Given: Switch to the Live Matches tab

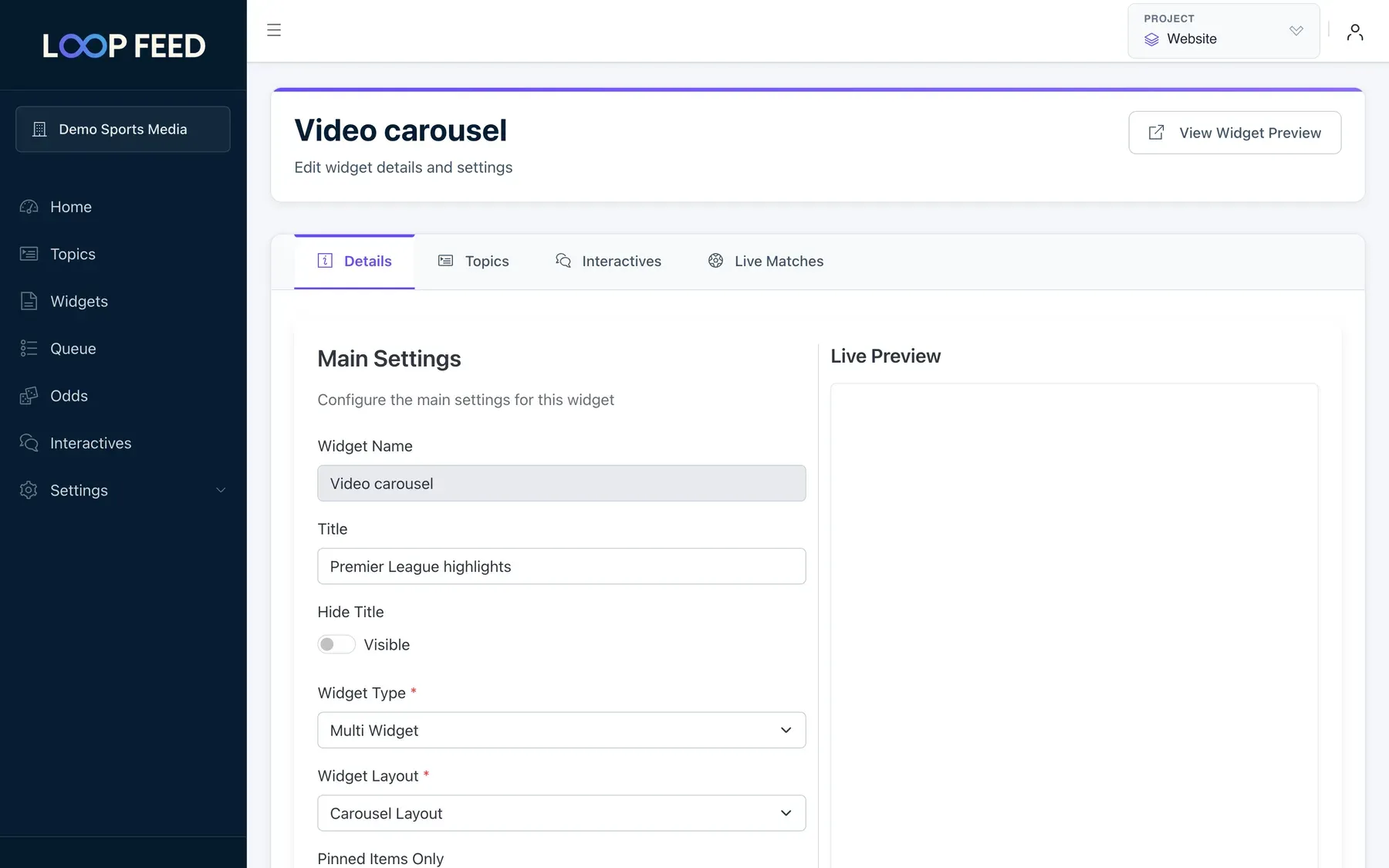Looking at the screenshot, I should click(765, 262).
